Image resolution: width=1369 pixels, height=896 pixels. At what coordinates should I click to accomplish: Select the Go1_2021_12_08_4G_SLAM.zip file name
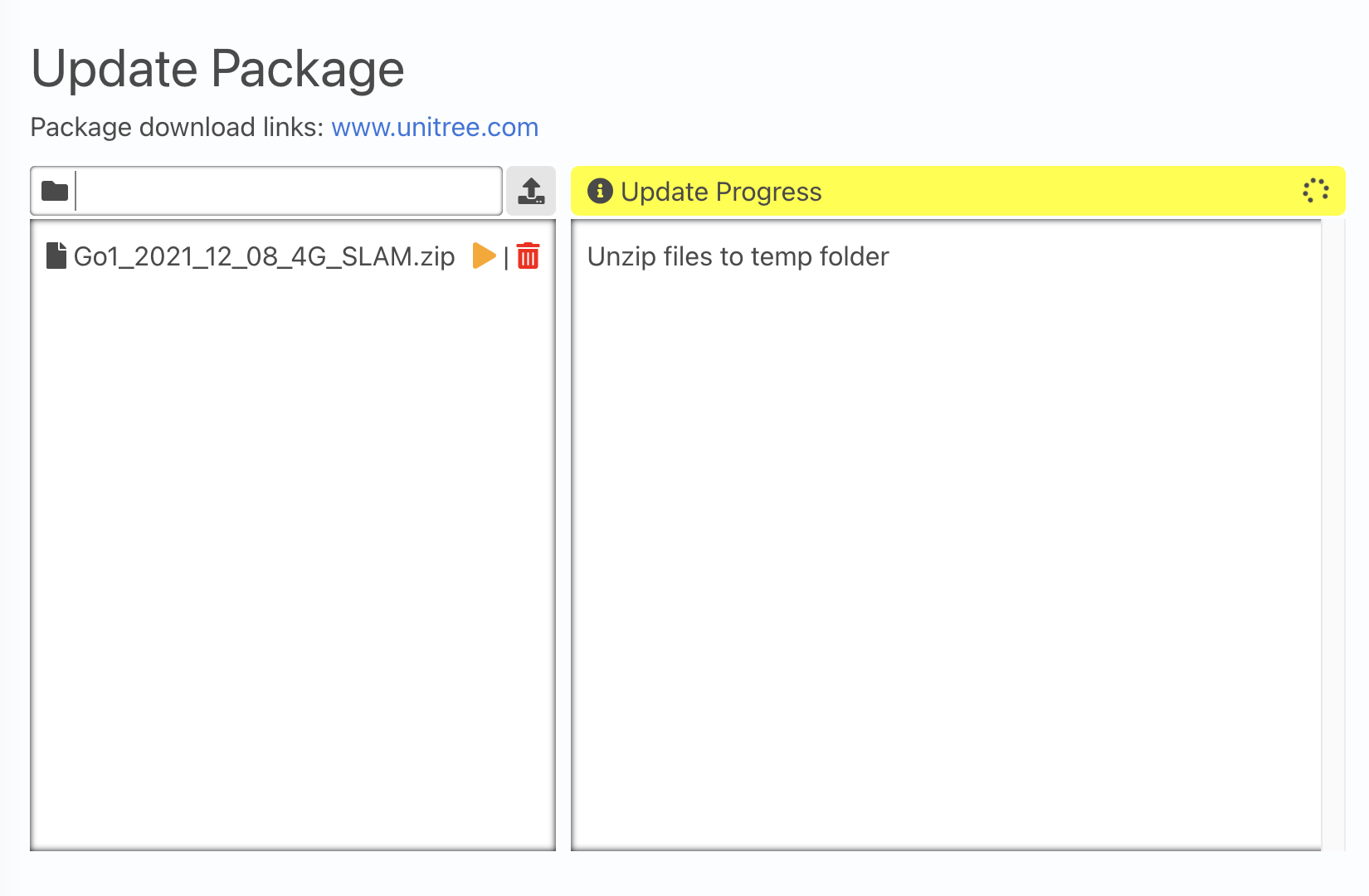pyautogui.click(x=264, y=256)
